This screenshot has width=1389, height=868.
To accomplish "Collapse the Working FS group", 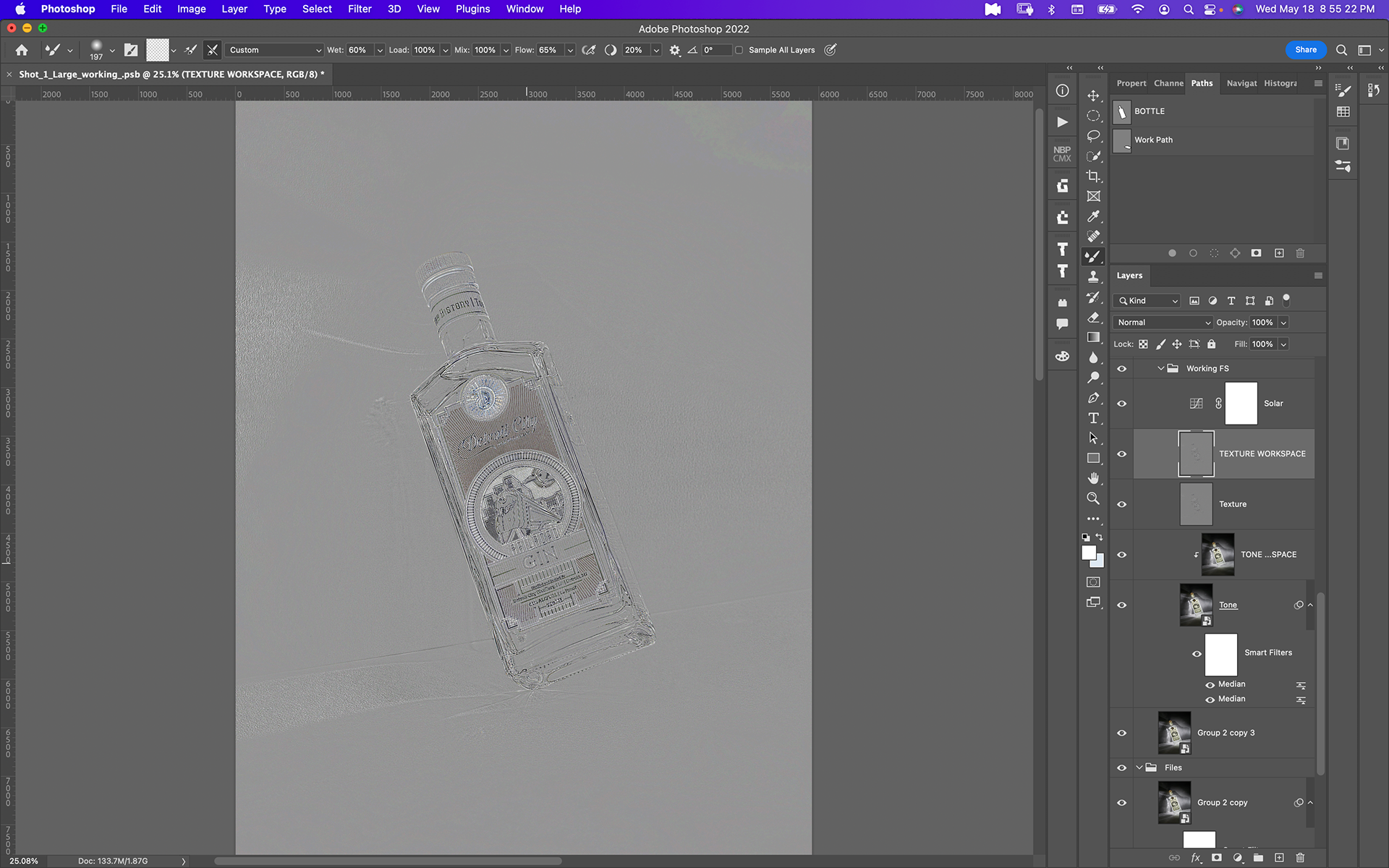I will click(x=1160, y=369).
